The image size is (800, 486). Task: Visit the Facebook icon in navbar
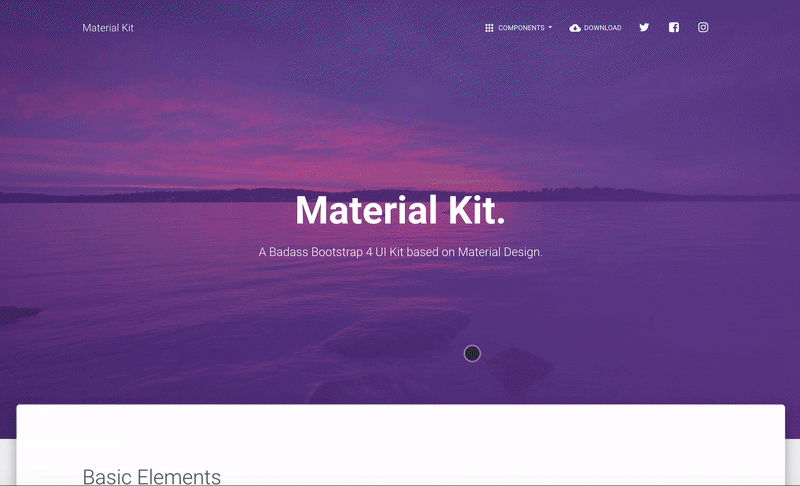coord(673,28)
